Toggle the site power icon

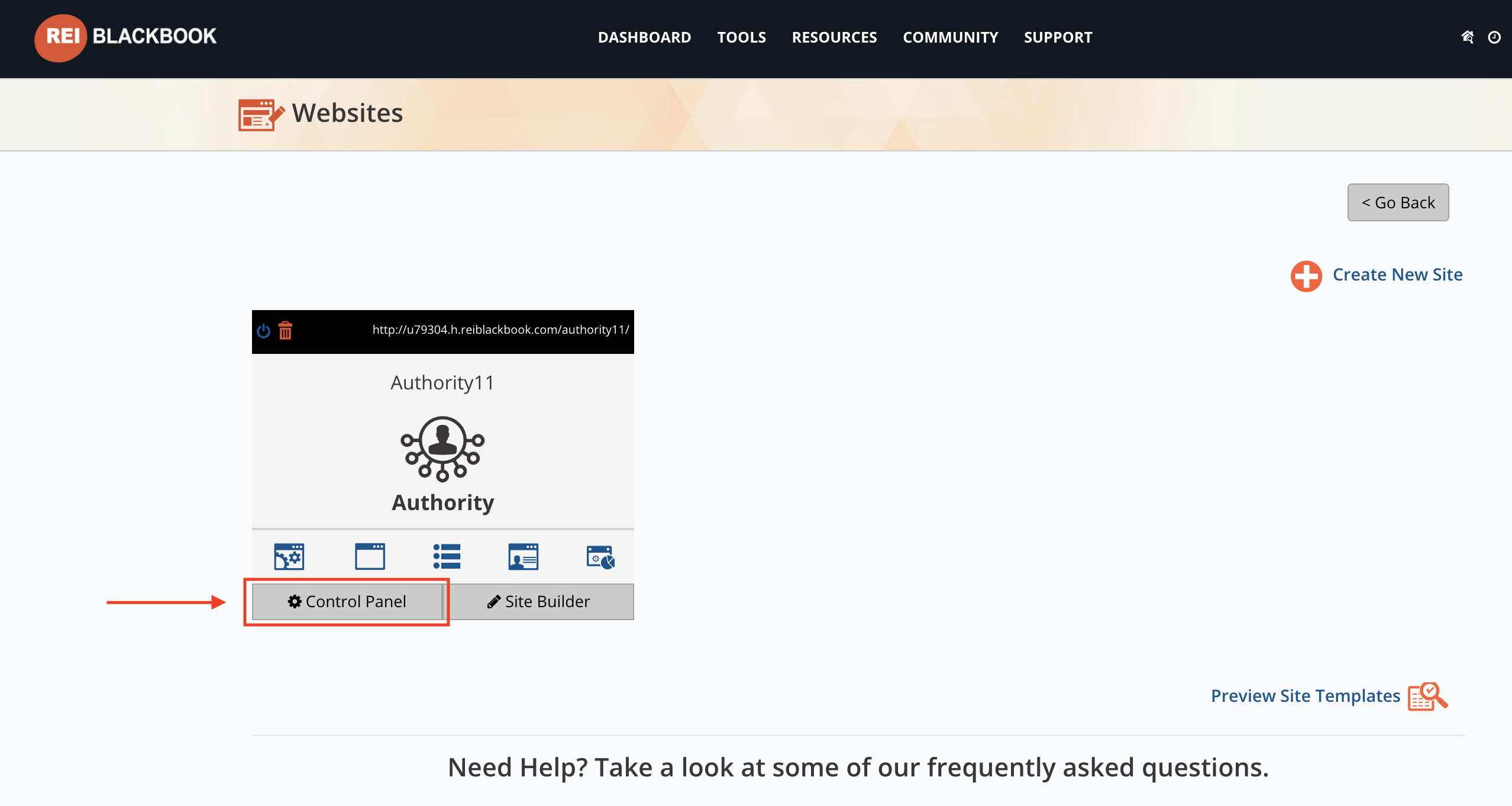tap(264, 331)
